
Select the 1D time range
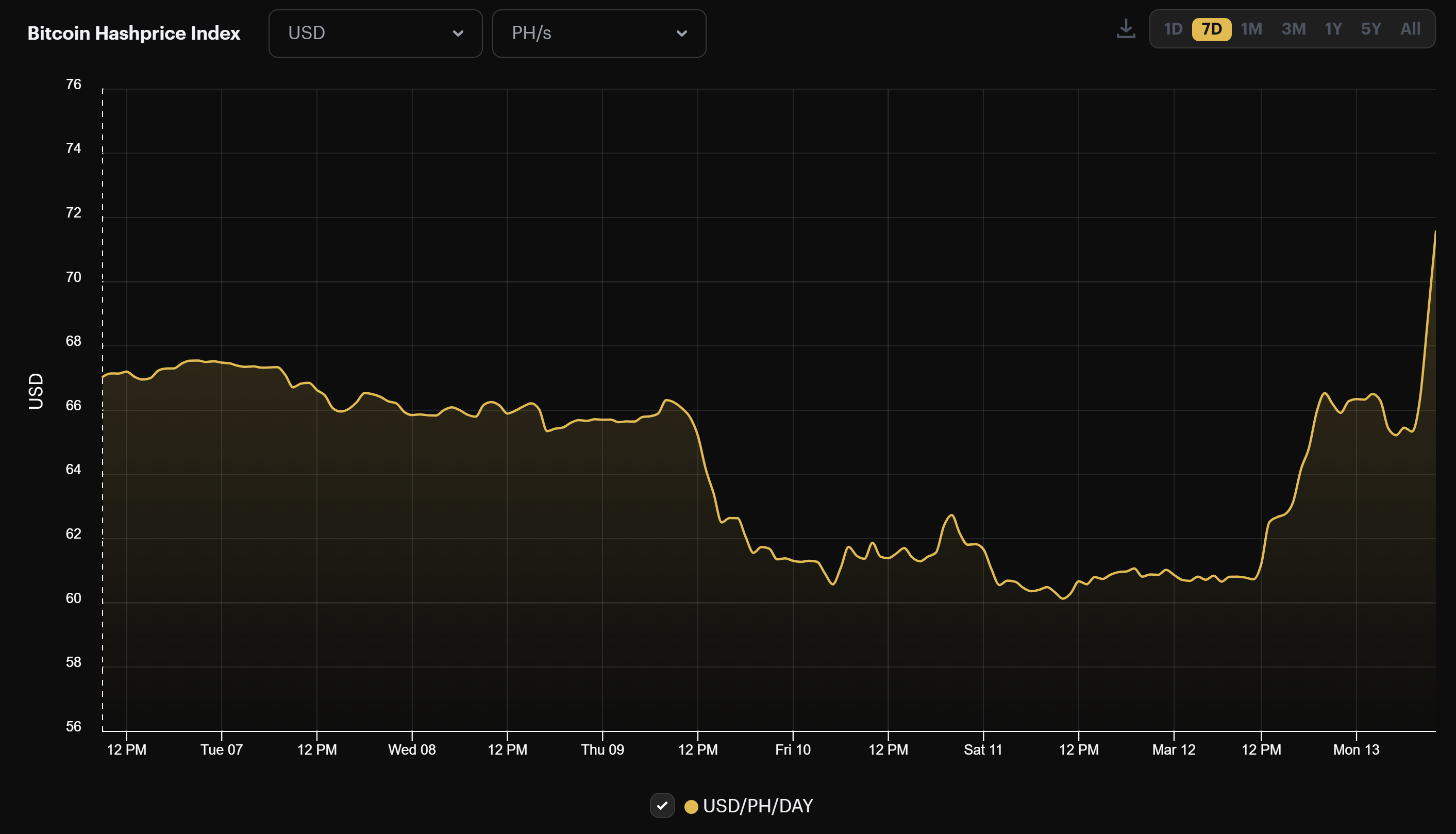[x=1173, y=29]
